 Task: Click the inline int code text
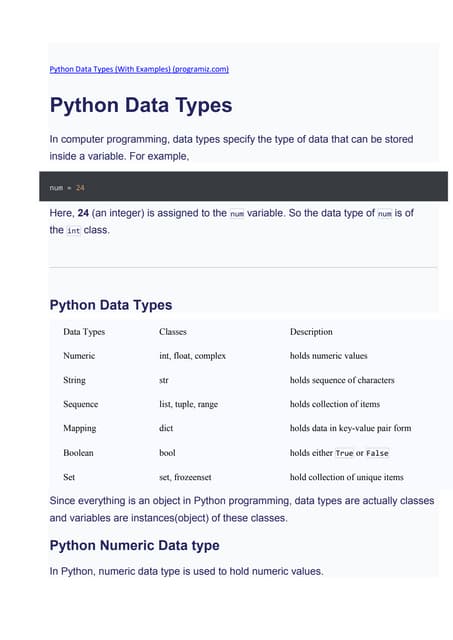[x=73, y=231]
